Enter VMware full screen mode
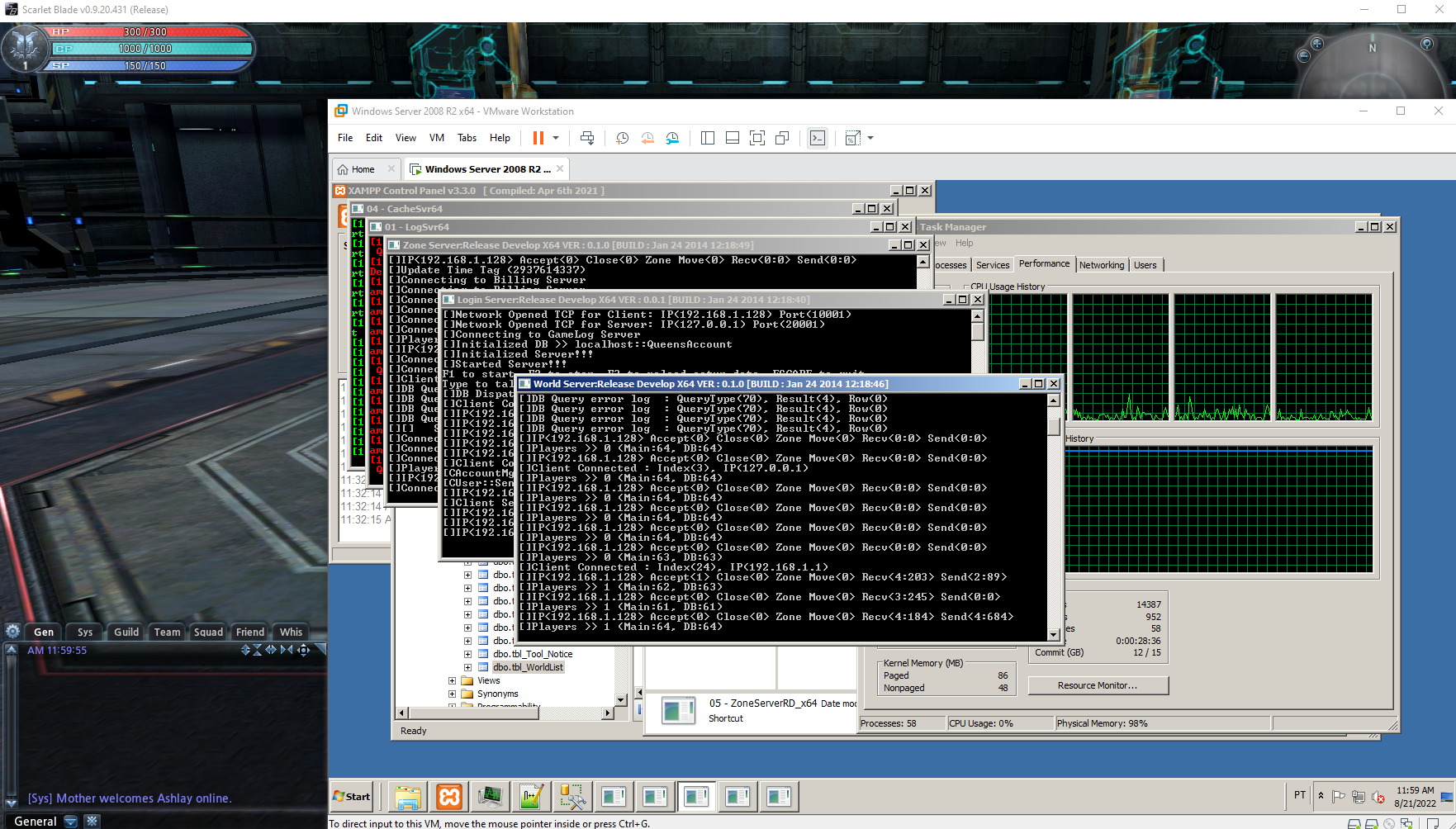This screenshot has width=1456, height=829. point(757,138)
